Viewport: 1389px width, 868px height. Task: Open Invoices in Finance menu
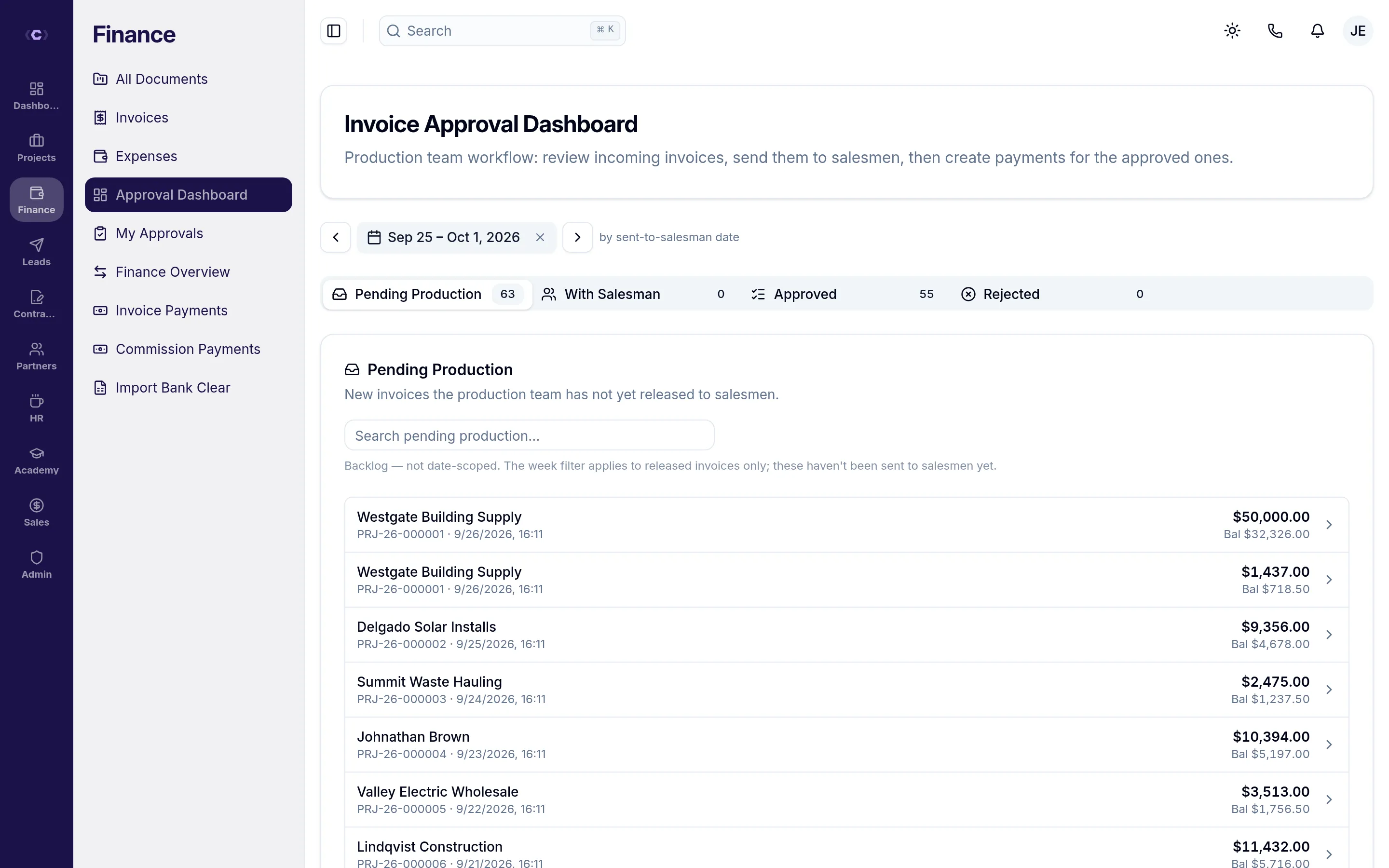click(x=188, y=118)
